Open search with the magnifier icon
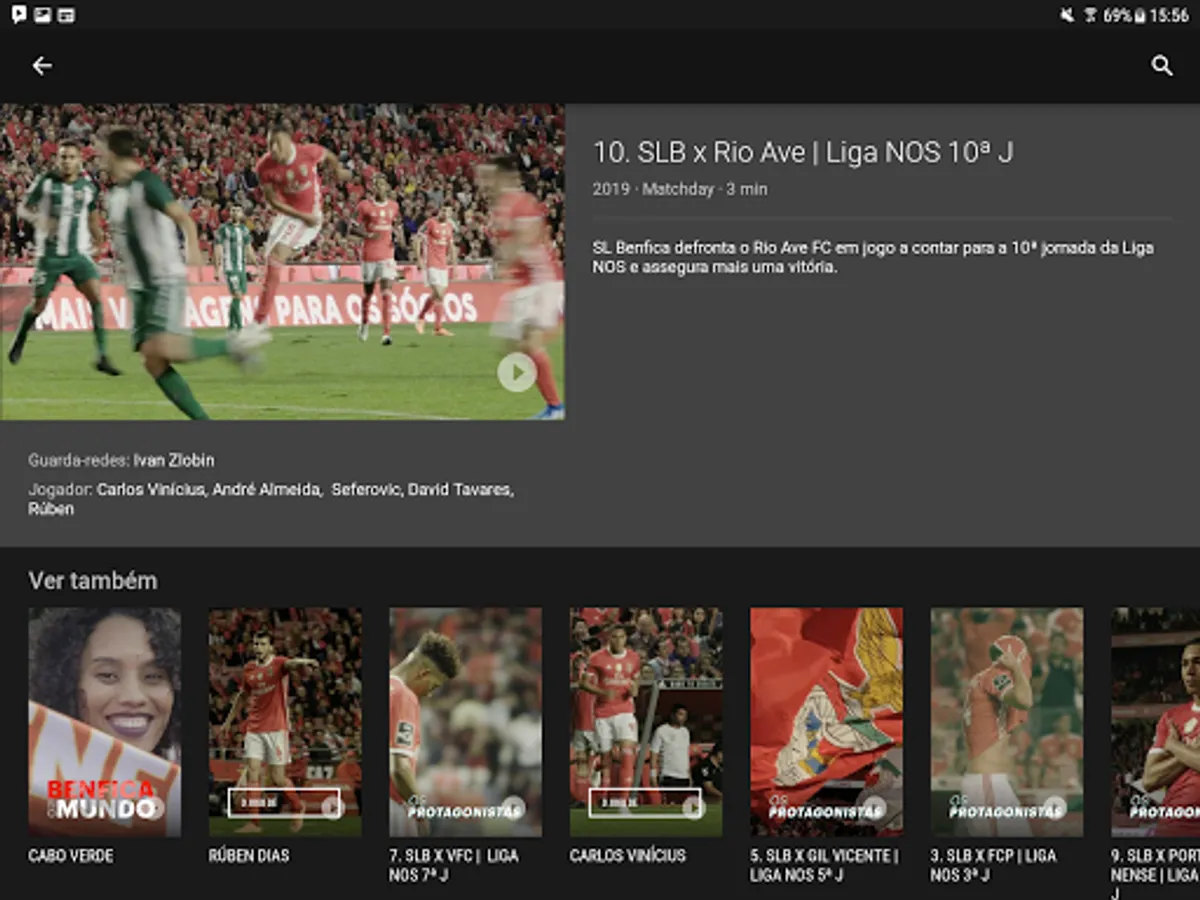Viewport: 1200px width, 900px height. tap(1162, 66)
